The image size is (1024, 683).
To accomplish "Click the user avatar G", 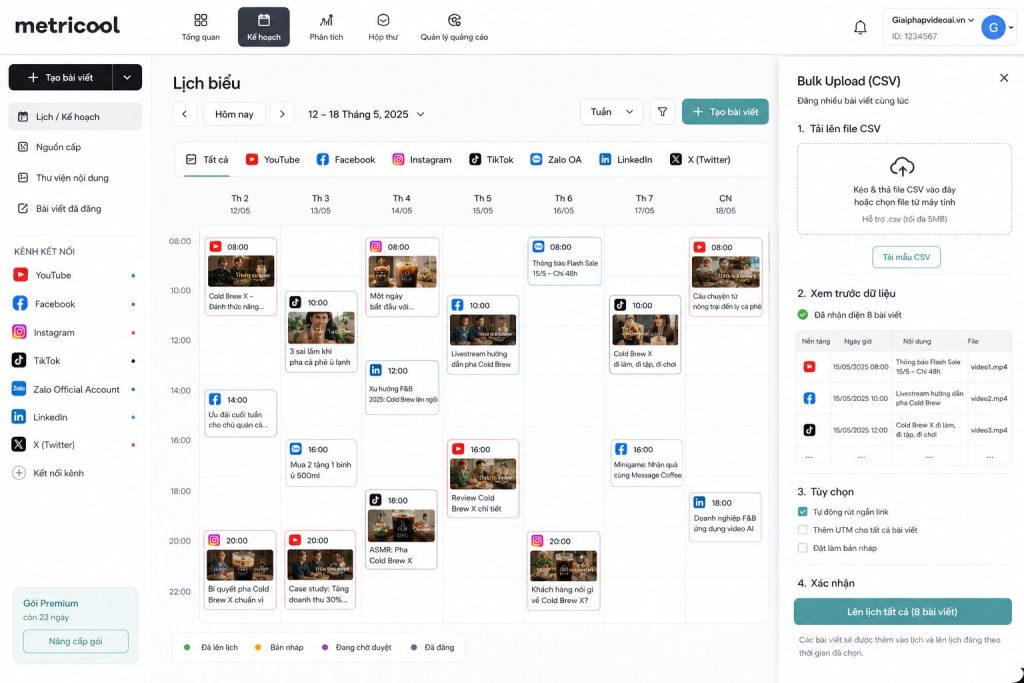I will pos(993,27).
